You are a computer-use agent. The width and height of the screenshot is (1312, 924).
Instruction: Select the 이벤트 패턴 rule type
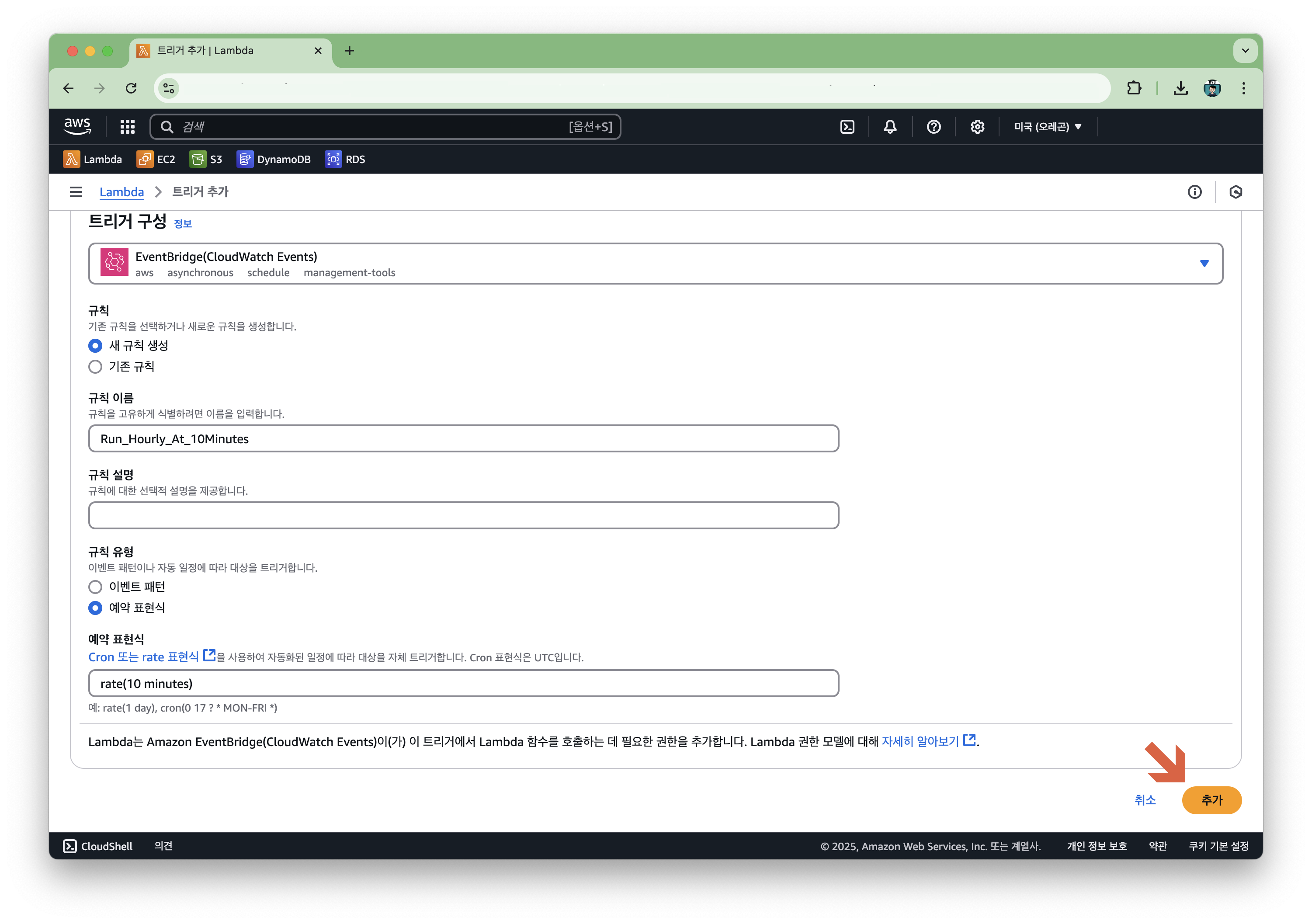coord(95,587)
